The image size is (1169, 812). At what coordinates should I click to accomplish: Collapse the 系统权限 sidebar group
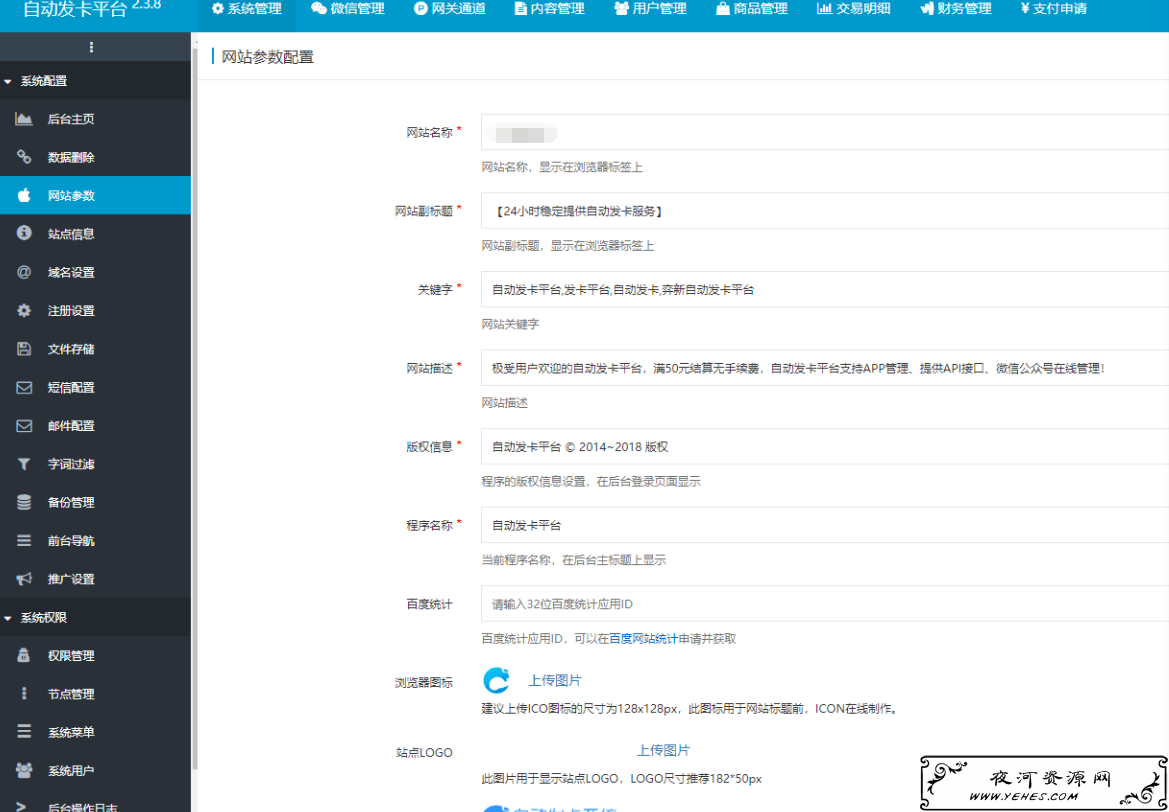coord(95,617)
